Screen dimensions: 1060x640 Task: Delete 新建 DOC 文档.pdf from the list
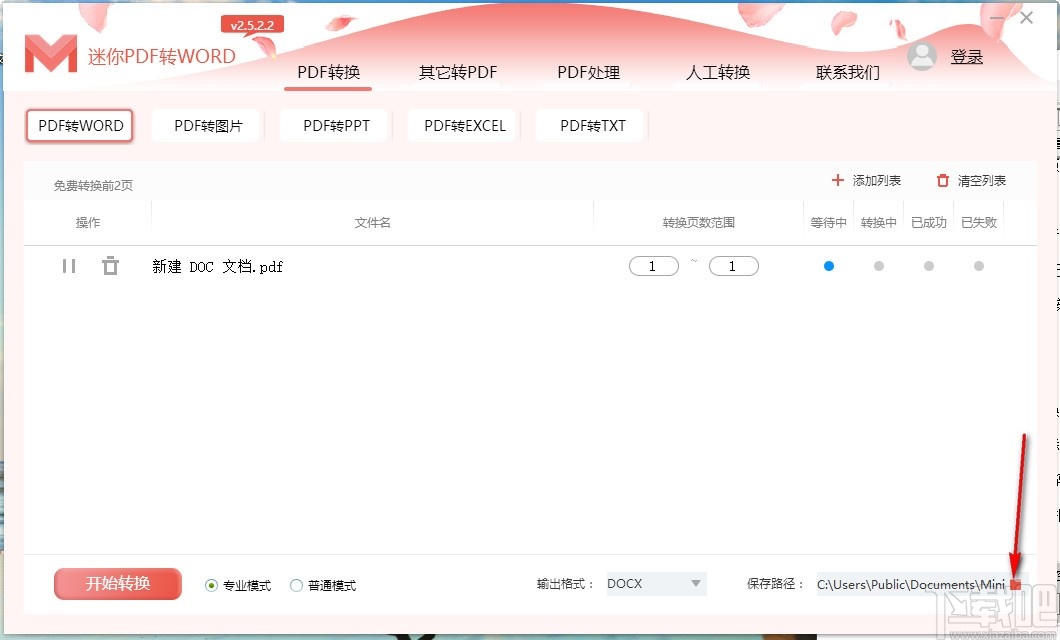(111, 265)
